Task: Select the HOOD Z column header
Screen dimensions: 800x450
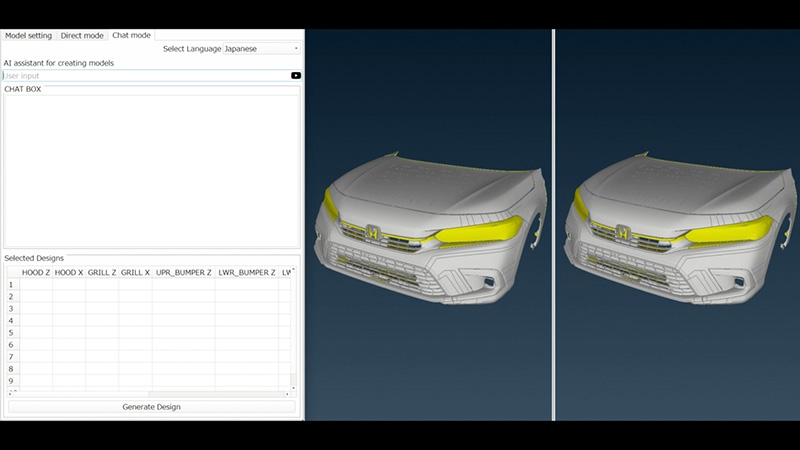Action: (36, 272)
